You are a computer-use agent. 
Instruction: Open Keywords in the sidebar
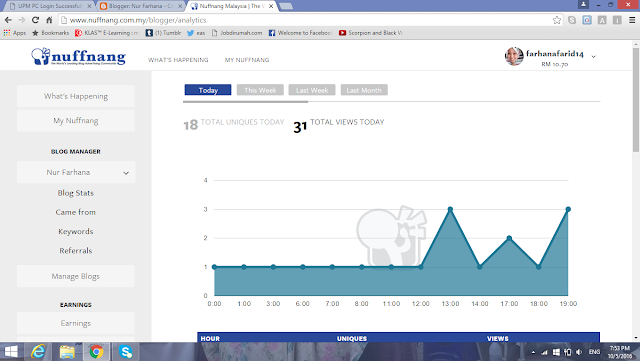pyautogui.click(x=76, y=231)
